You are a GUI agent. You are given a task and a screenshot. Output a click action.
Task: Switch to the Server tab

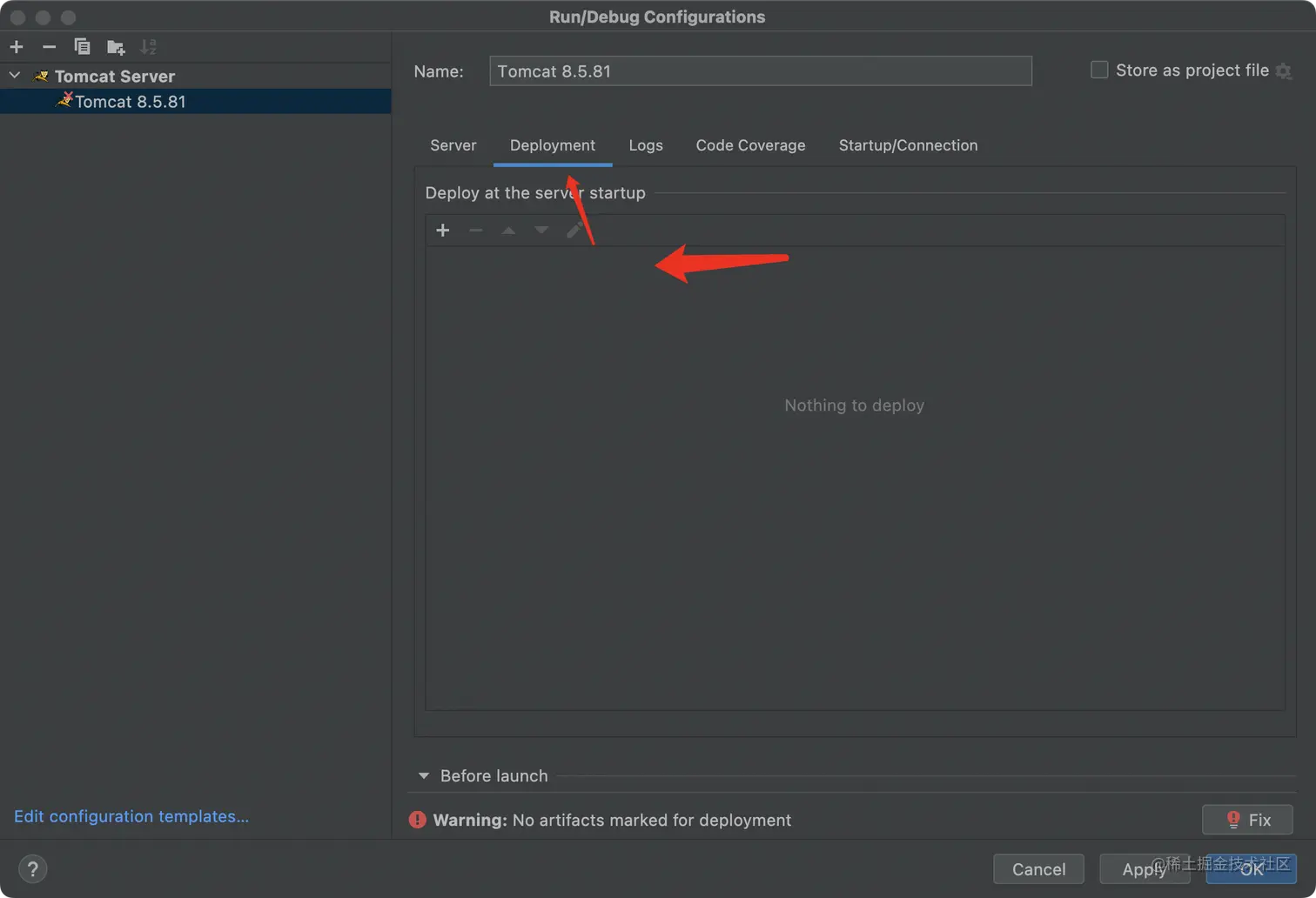(x=453, y=145)
